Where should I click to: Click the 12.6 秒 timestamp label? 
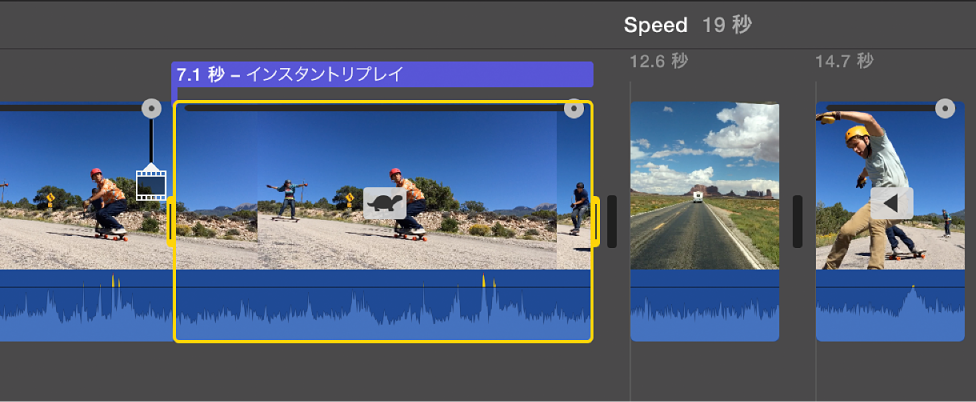pyautogui.click(x=659, y=61)
